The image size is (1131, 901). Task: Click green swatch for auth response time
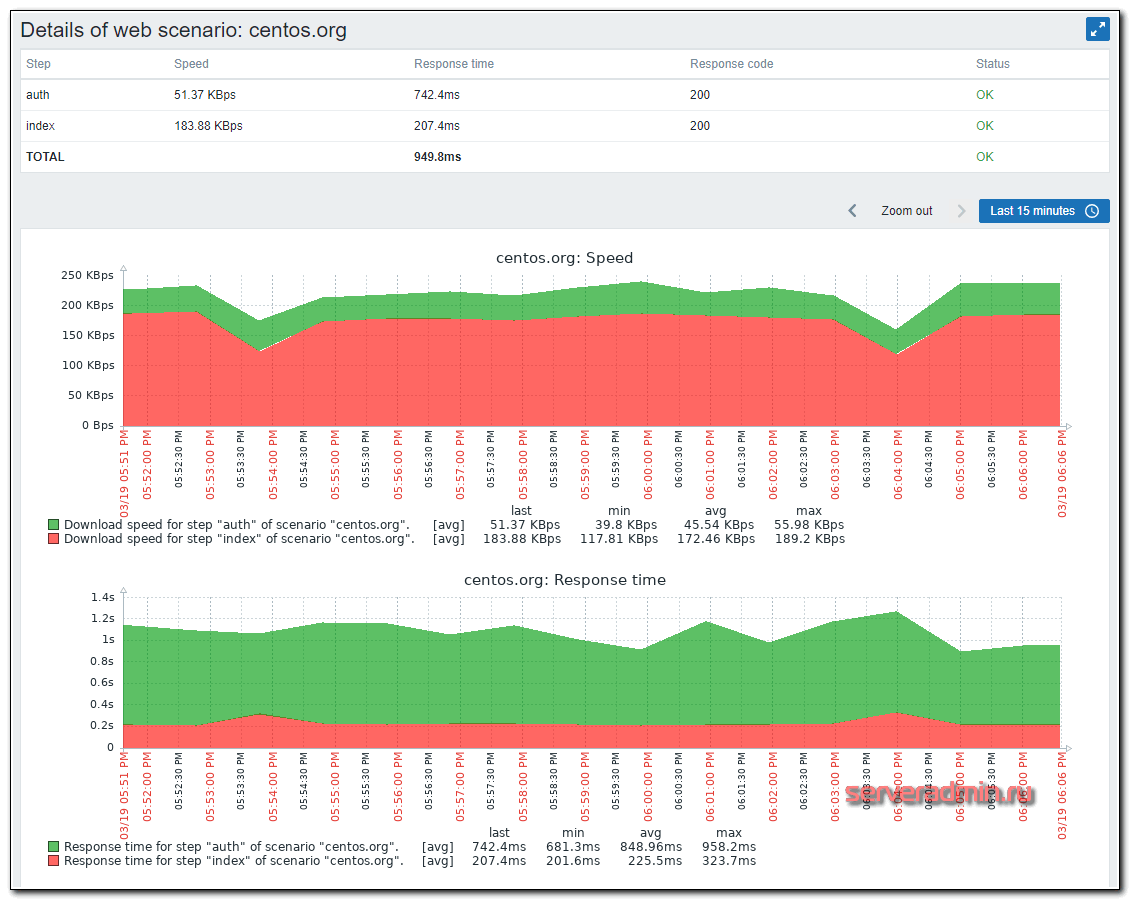[x=53, y=847]
